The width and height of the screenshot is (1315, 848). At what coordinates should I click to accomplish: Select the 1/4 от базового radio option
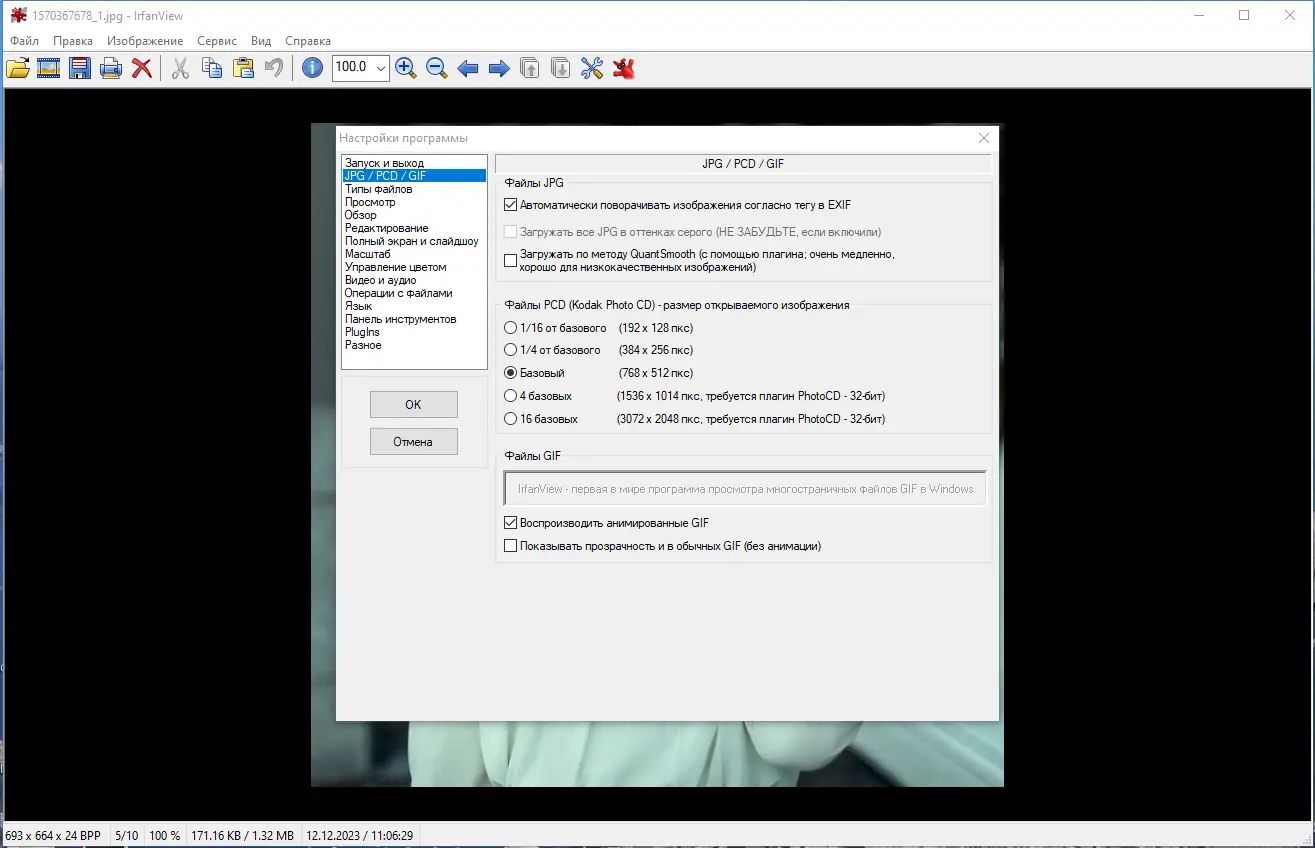click(511, 350)
